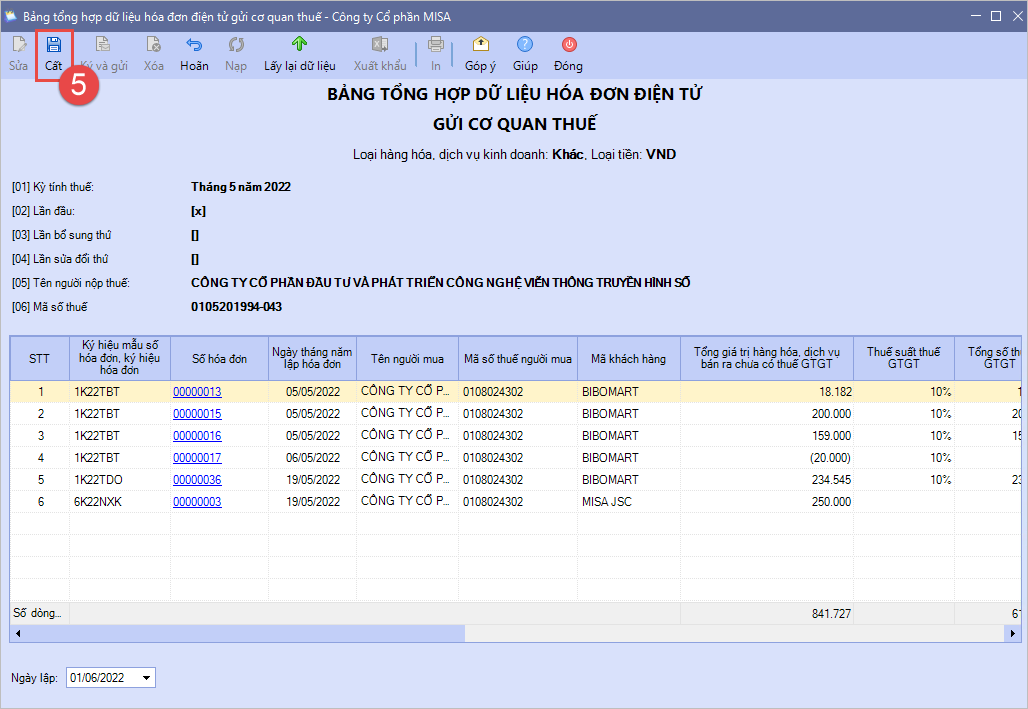
Task: Open invoice link 00000003
Action: click(197, 502)
